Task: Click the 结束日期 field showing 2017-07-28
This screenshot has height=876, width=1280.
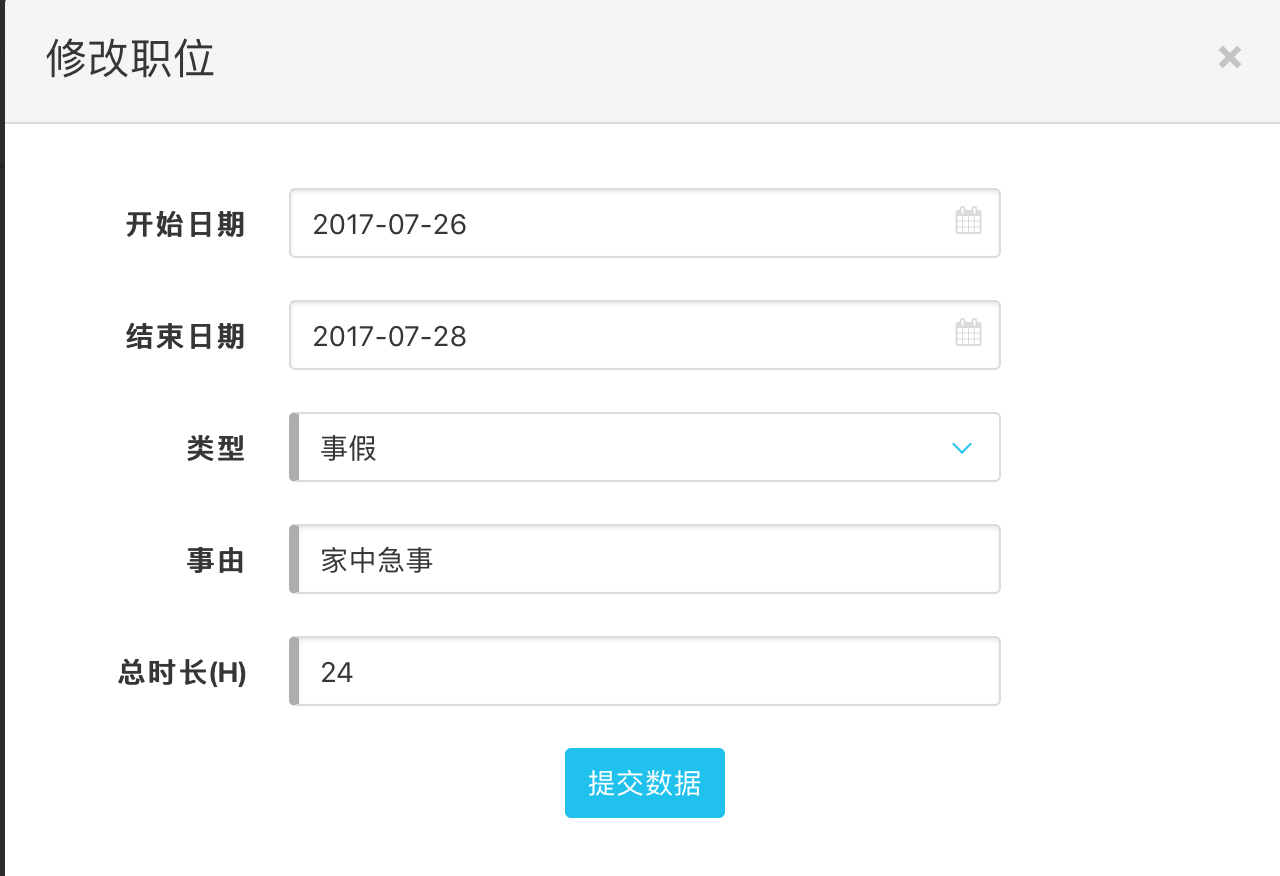Action: point(620,336)
